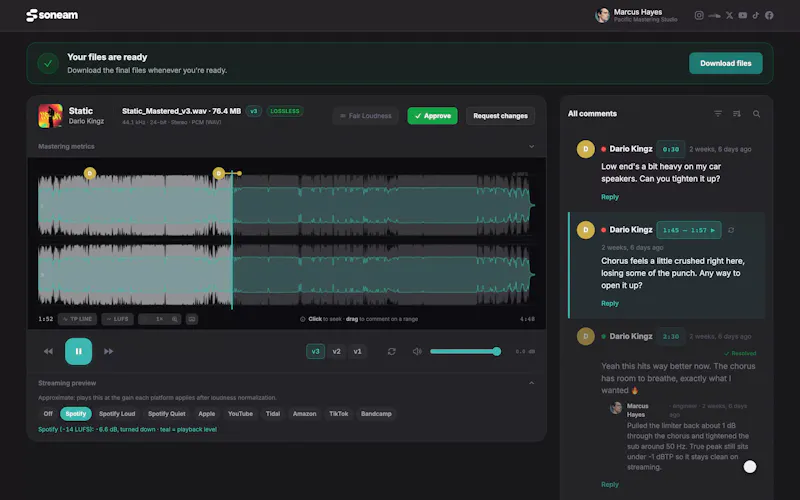Click the All comments heading
Viewport: 800px width, 500px height.
(592, 113)
